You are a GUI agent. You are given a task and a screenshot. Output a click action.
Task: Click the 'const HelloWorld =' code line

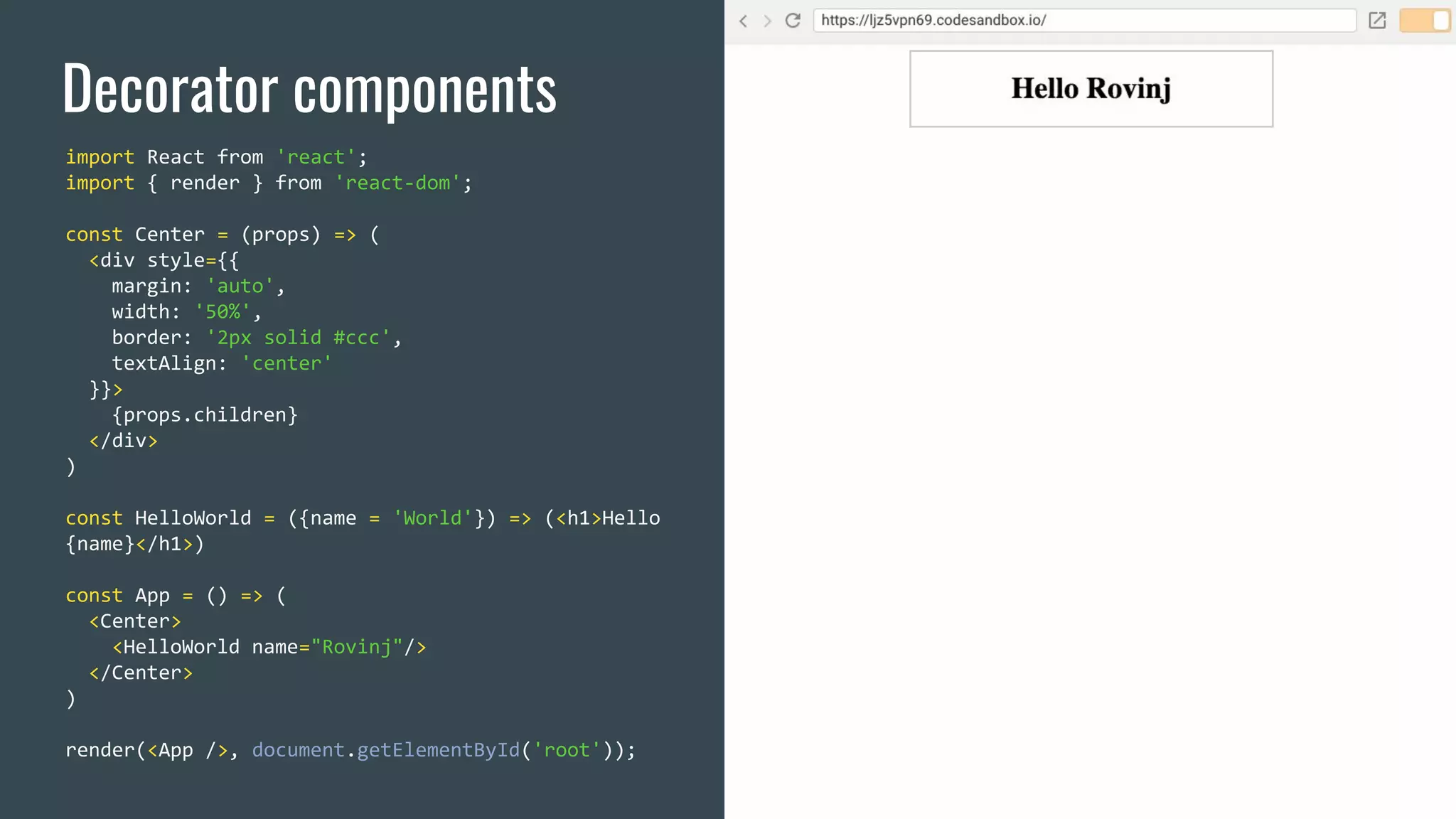363,518
